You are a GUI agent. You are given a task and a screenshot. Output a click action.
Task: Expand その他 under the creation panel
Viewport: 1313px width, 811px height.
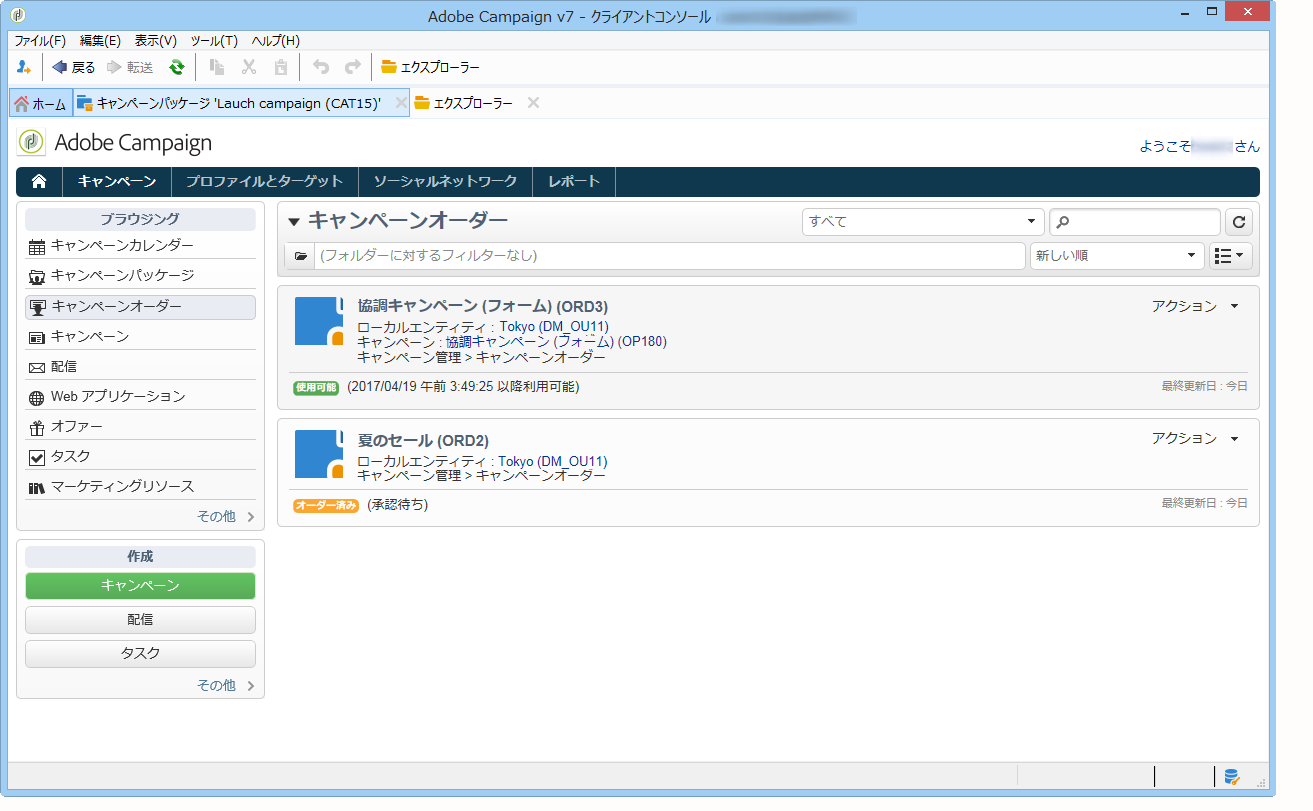click(225, 686)
